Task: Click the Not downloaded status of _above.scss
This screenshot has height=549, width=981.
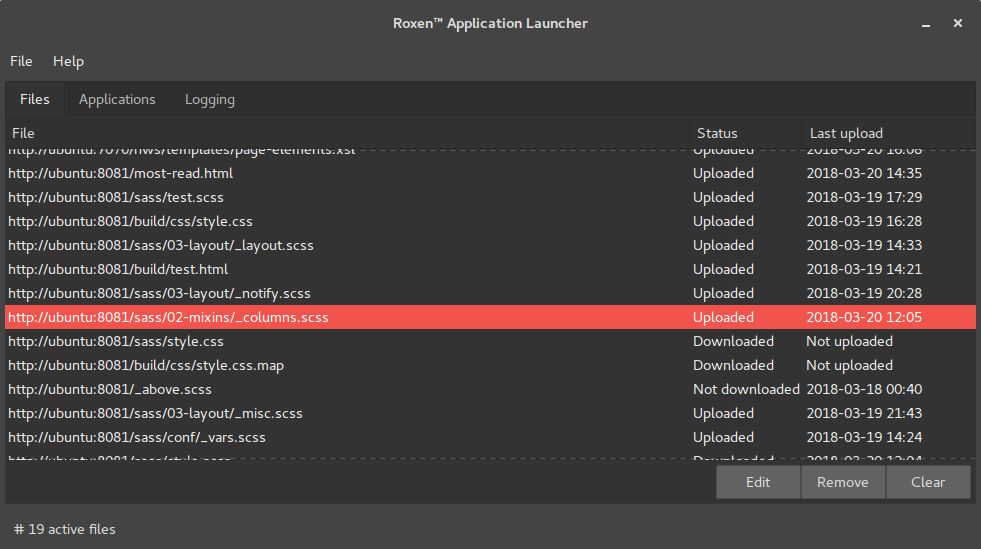Action: click(x=746, y=389)
